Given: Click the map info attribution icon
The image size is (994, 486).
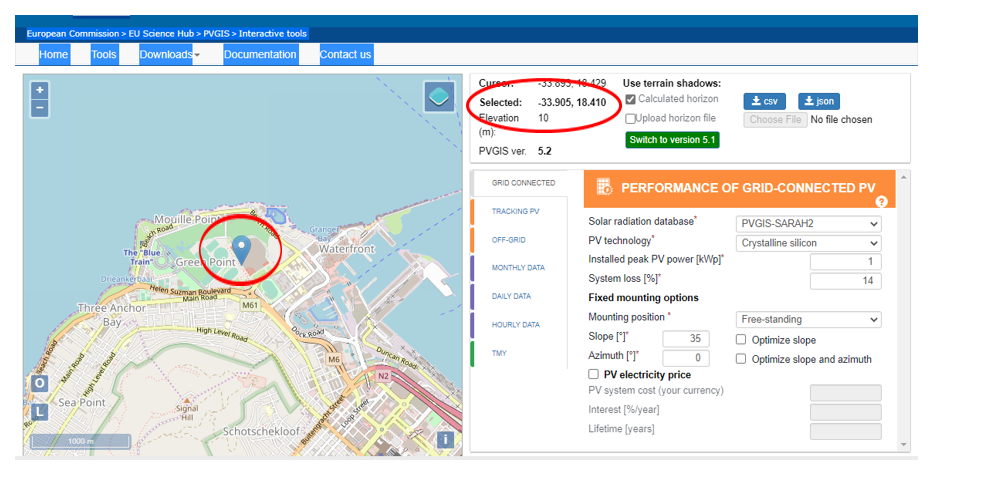Looking at the screenshot, I should tap(445, 439).
